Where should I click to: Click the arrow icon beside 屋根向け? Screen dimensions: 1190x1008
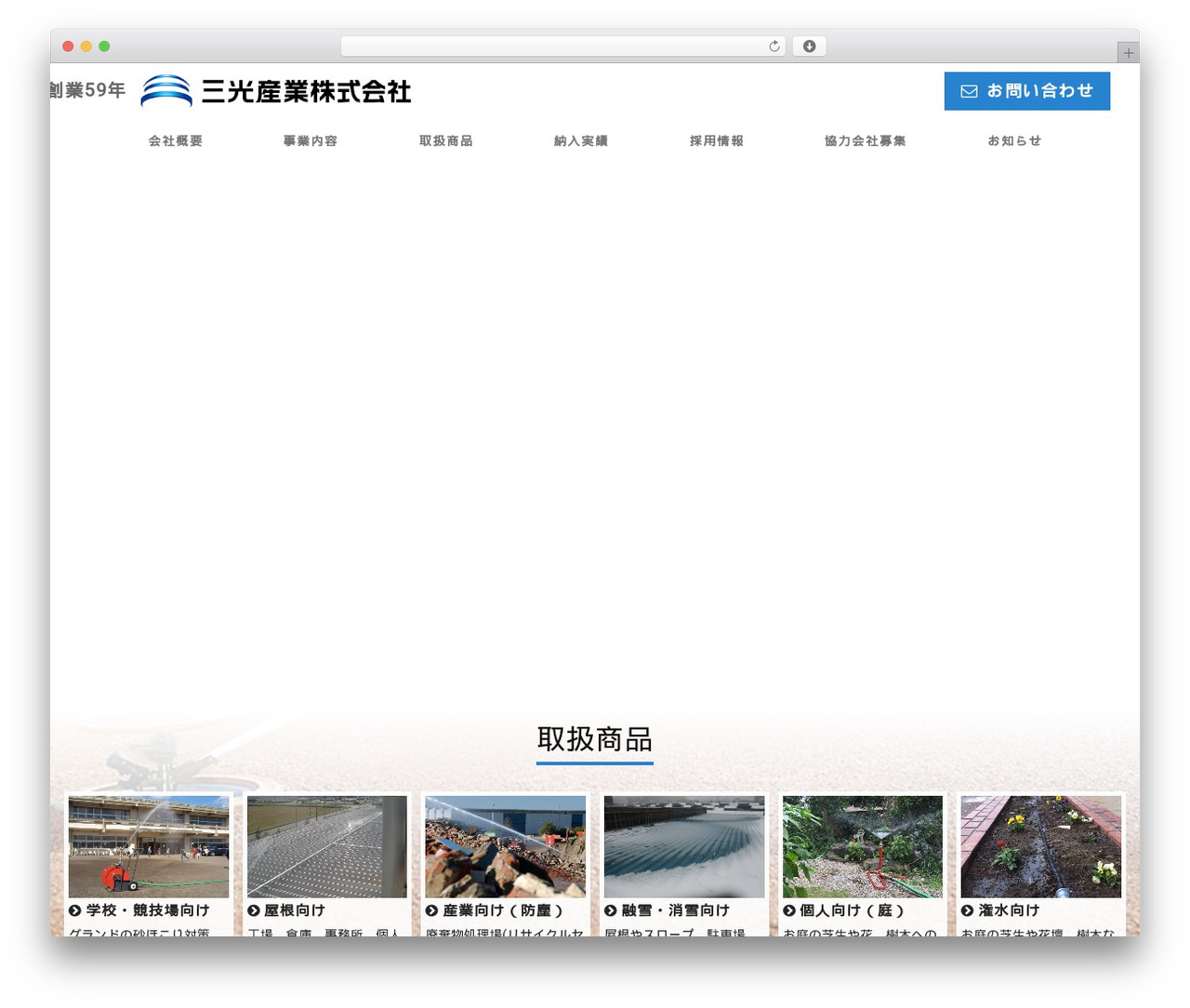[x=254, y=910]
